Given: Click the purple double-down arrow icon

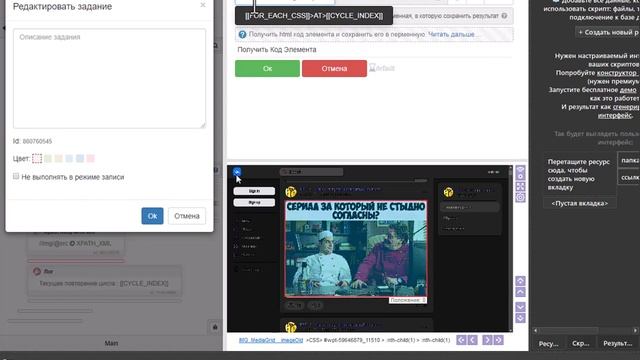Looking at the screenshot, I should [x=520, y=318].
